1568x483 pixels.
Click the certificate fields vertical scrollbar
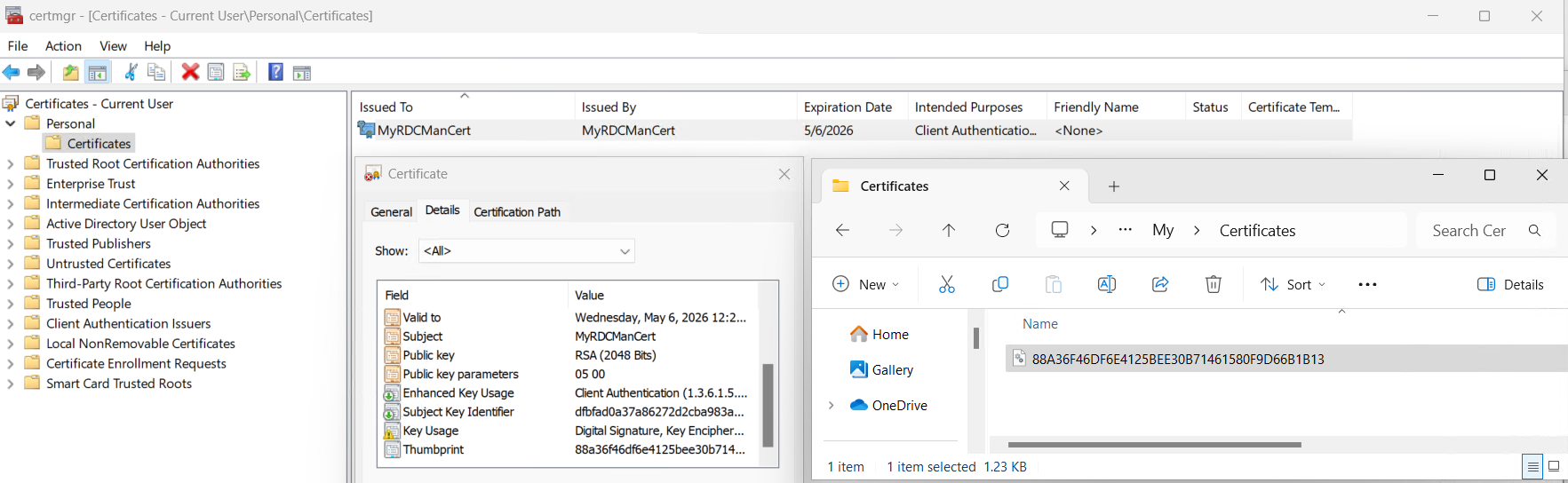(x=768, y=405)
